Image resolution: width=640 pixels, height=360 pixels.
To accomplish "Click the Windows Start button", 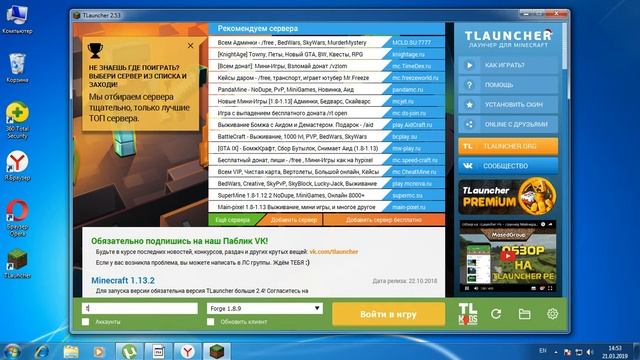I will [12, 351].
